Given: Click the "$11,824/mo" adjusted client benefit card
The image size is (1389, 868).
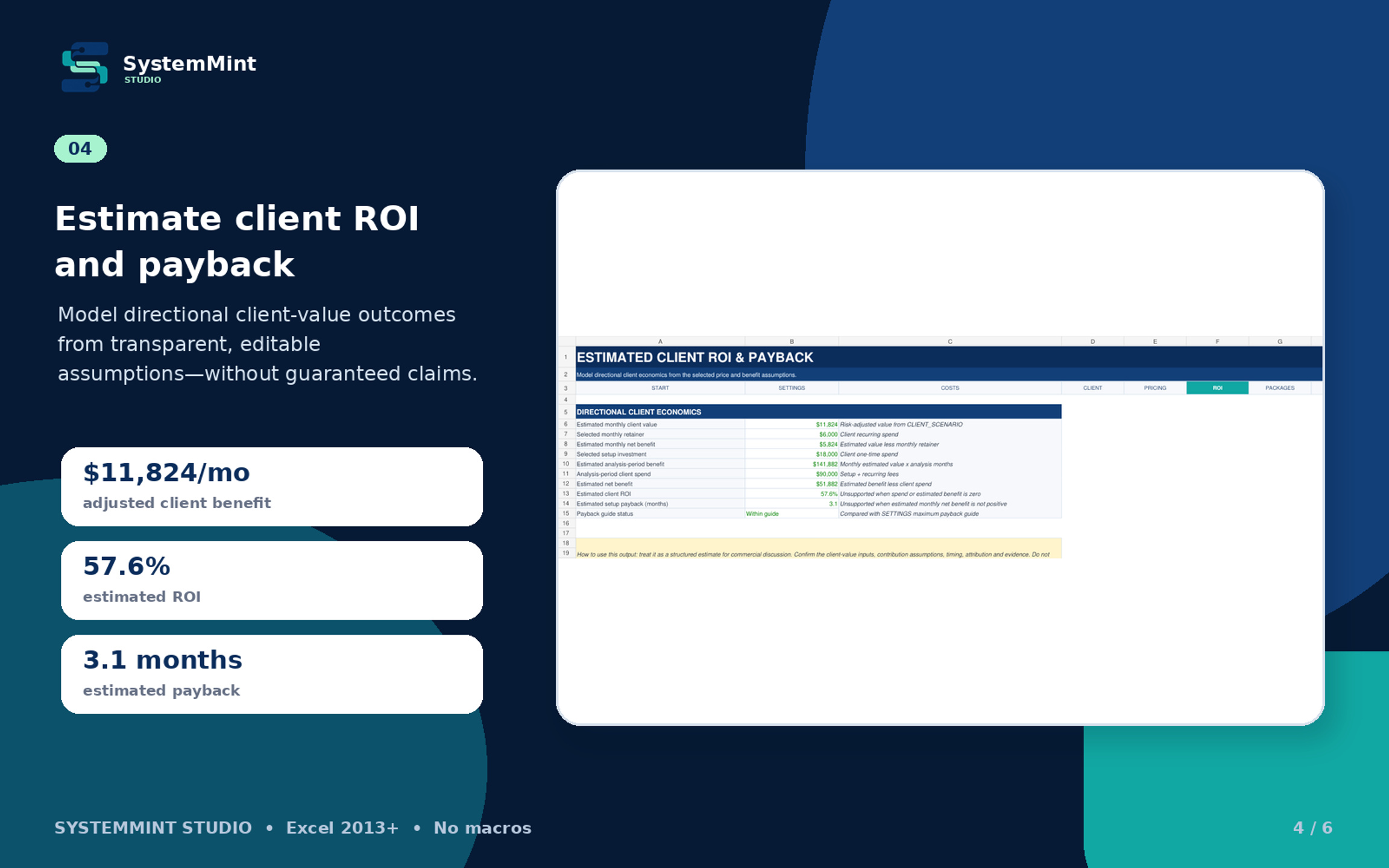Looking at the screenshot, I should click(x=272, y=486).
